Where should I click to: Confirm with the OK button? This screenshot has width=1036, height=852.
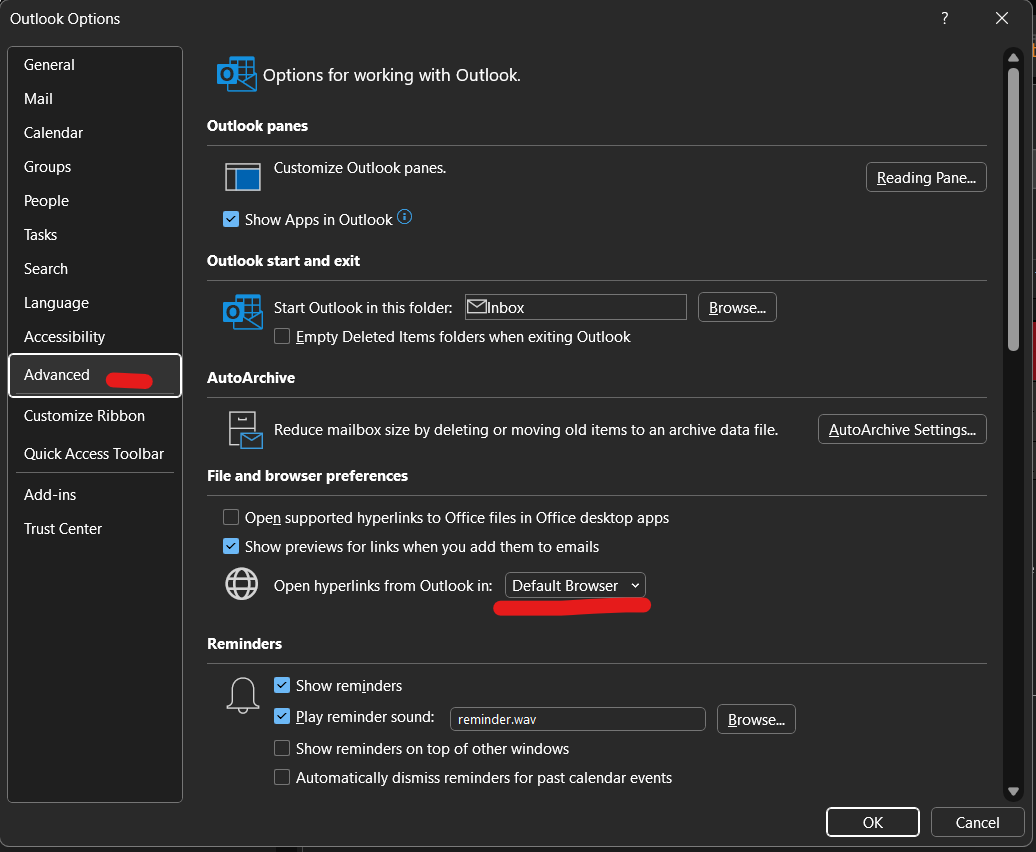tap(872, 822)
